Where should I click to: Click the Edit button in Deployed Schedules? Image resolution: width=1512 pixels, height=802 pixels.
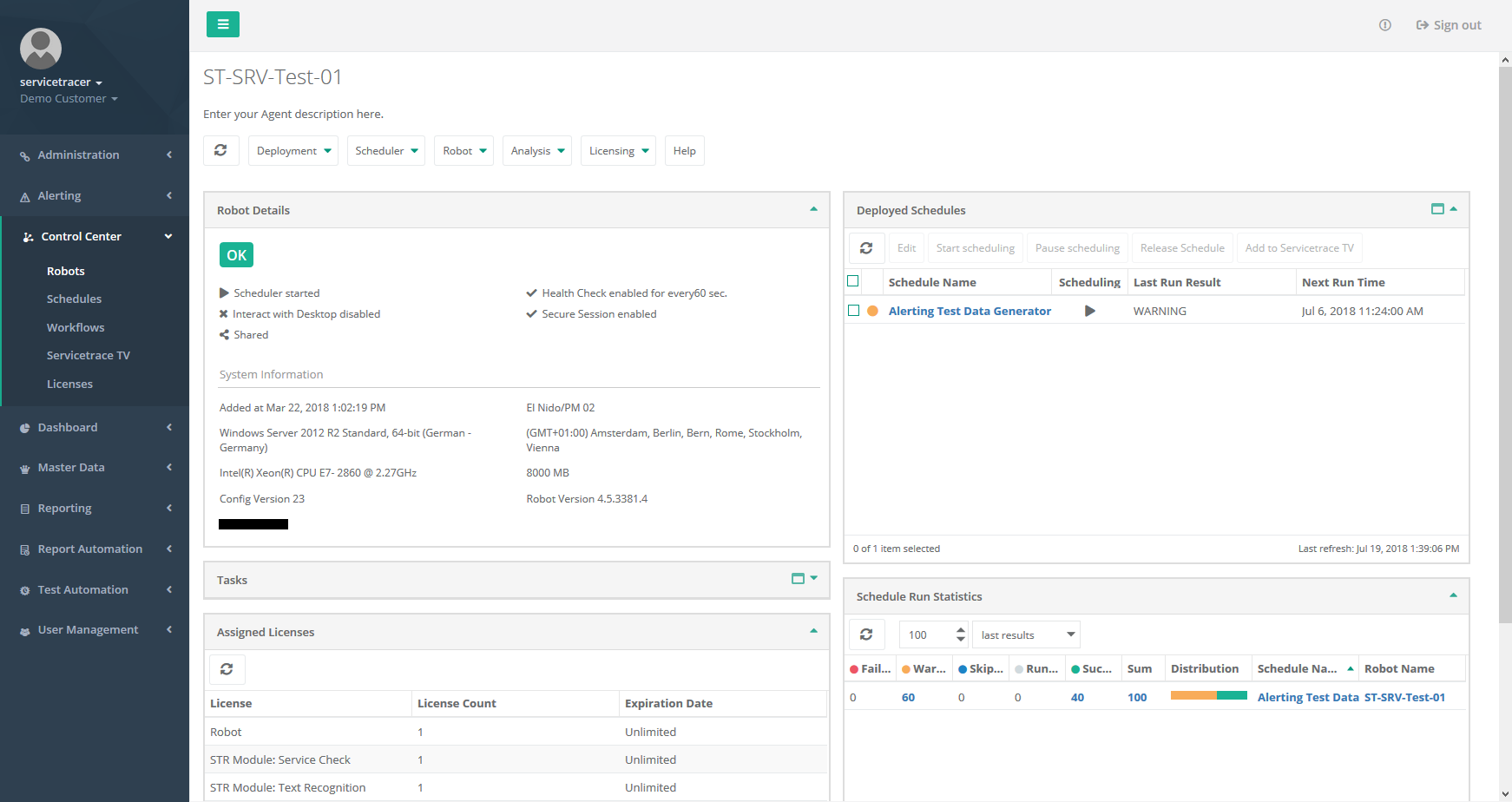coord(907,248)
